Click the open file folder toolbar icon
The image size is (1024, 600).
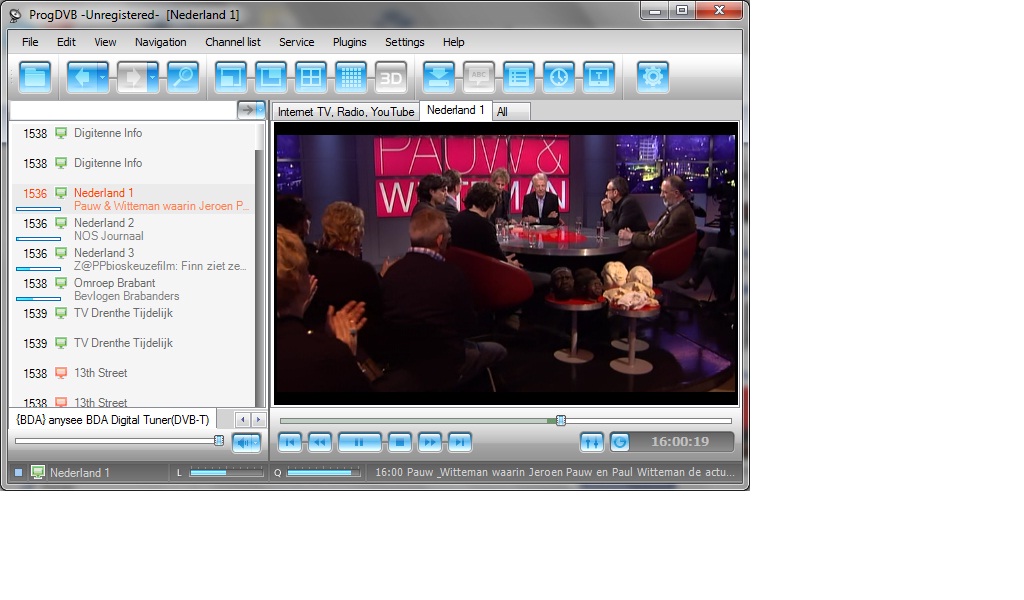click(36, 77)
